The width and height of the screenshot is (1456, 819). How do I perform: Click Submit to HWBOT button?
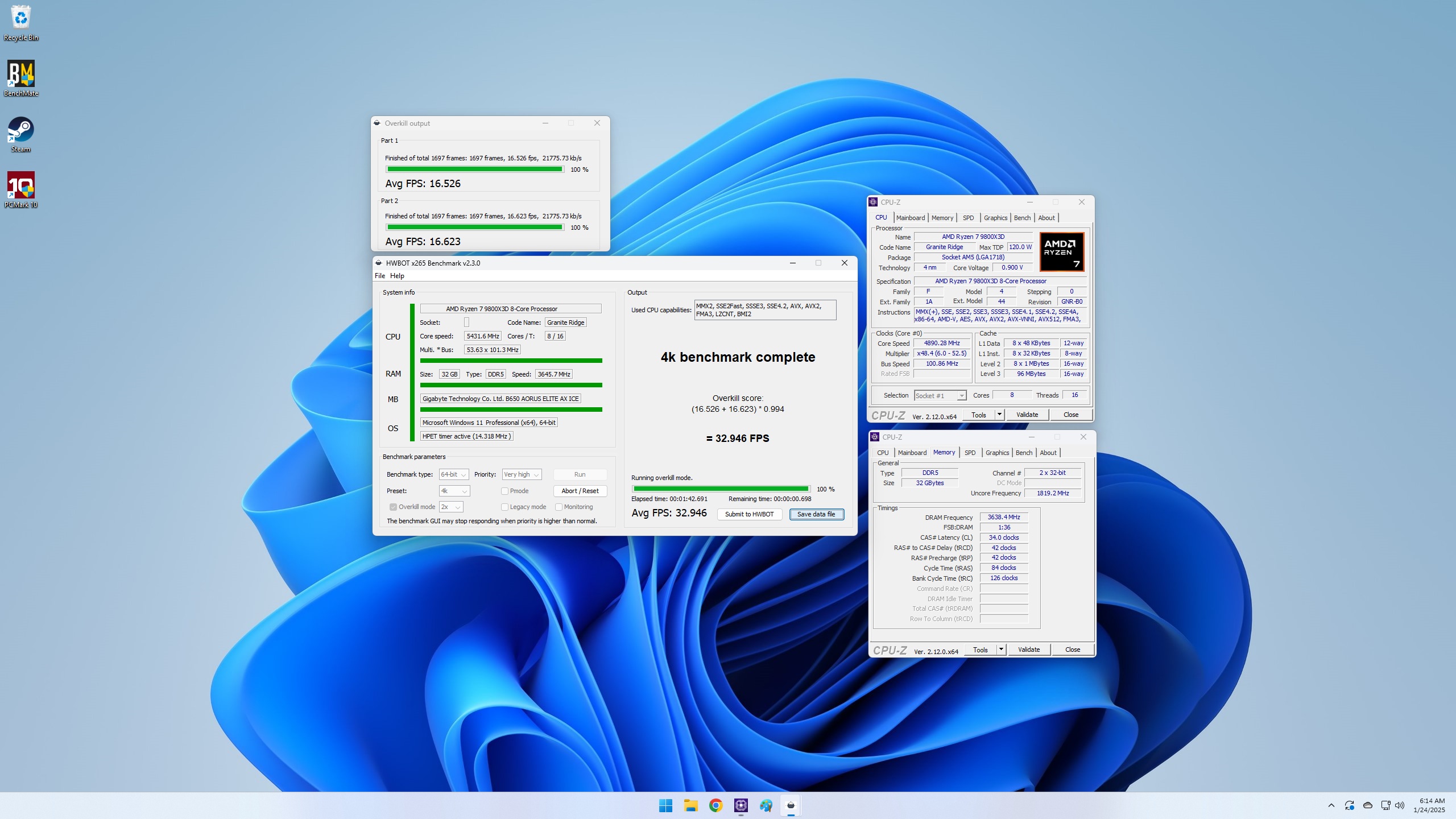point(749,514)
